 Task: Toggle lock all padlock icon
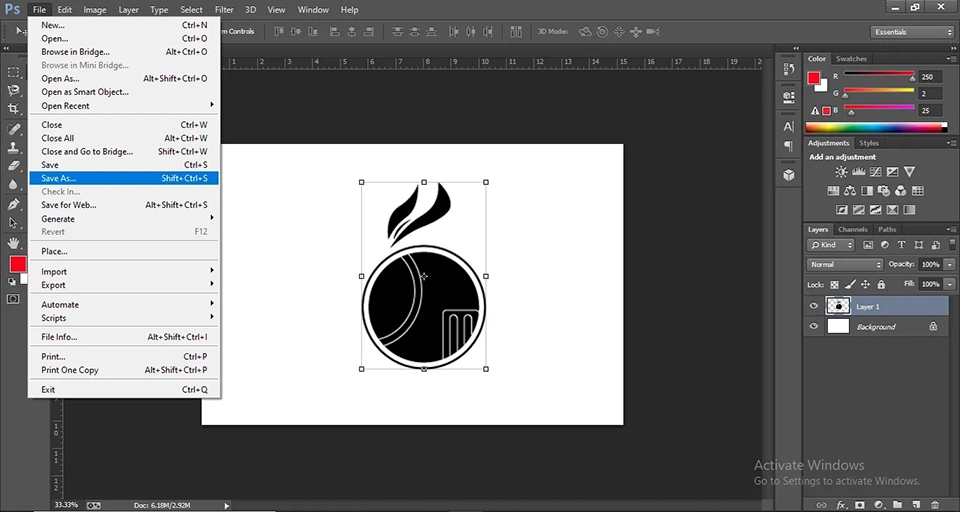tap(881, 285)
